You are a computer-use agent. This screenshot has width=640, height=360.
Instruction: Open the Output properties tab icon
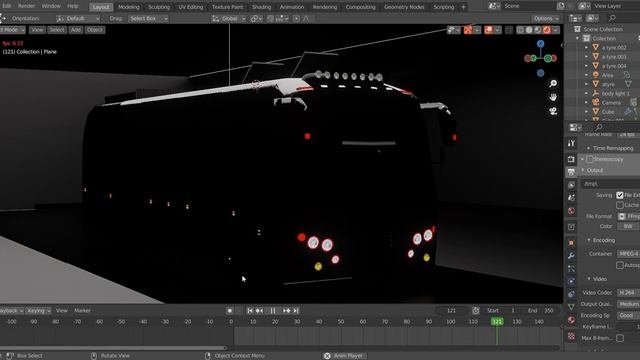point(571,172)
